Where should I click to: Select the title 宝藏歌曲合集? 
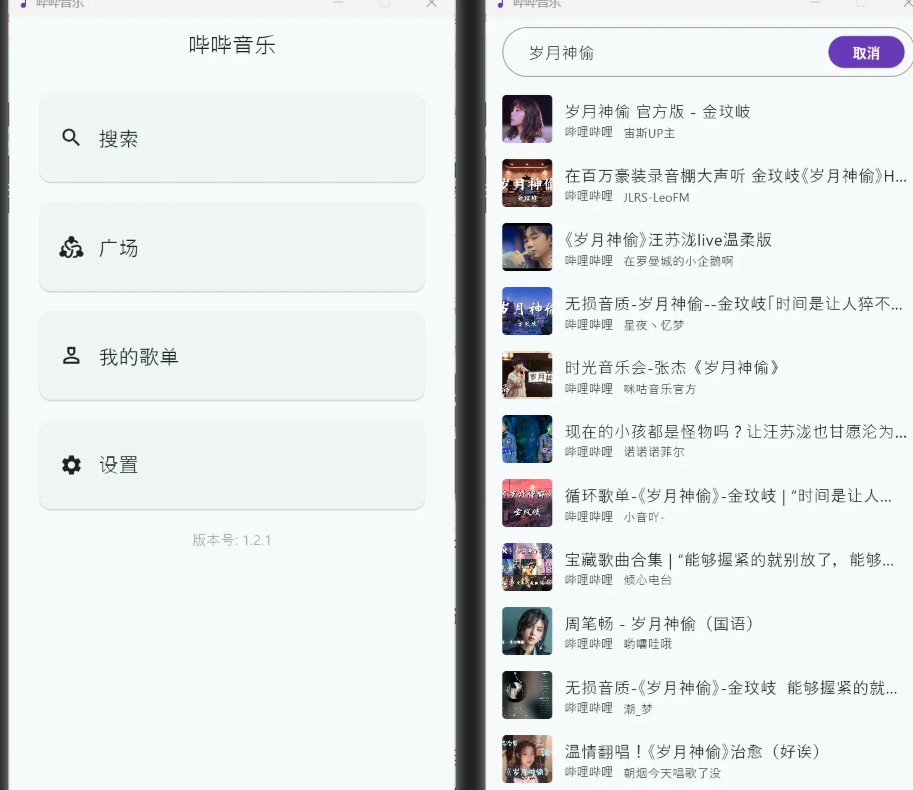(x=729, y=559)
